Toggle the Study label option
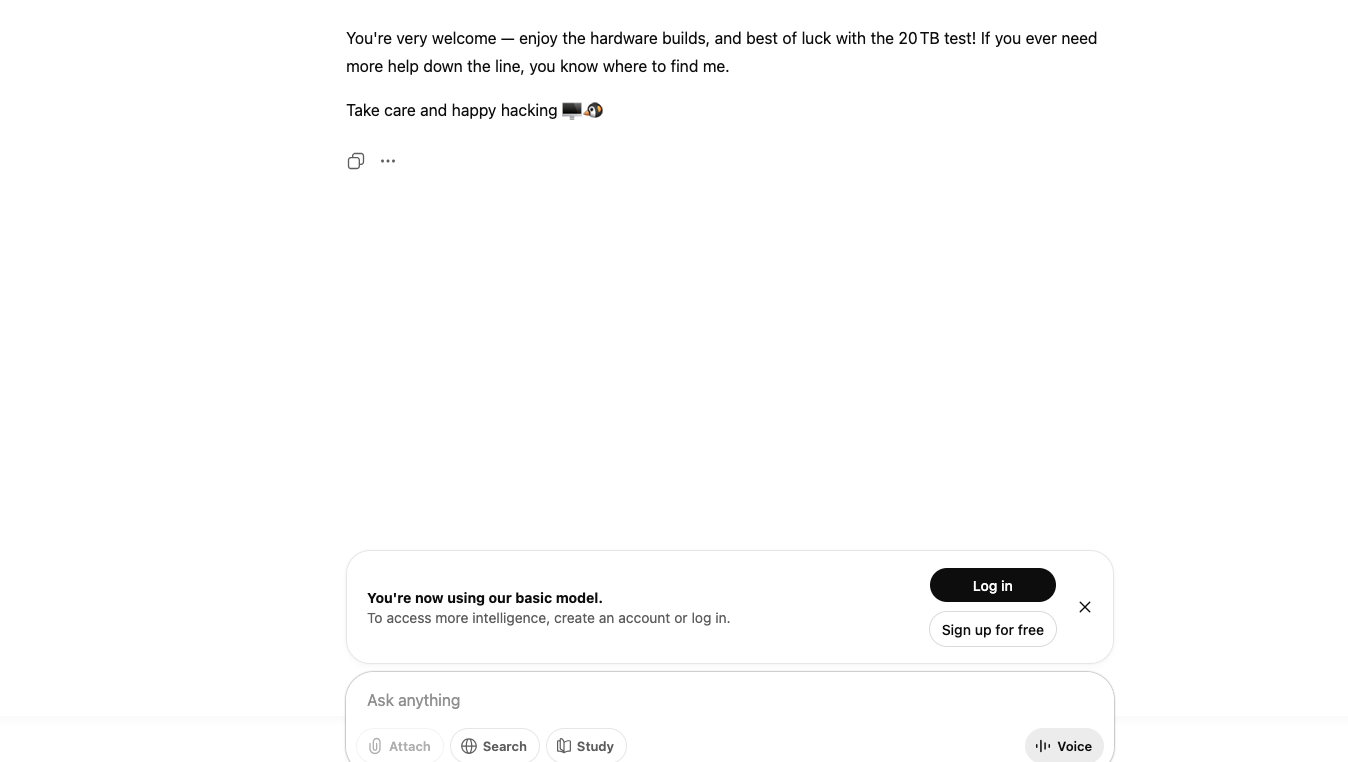The image size is (1348, 762). (x=595, y=746)
